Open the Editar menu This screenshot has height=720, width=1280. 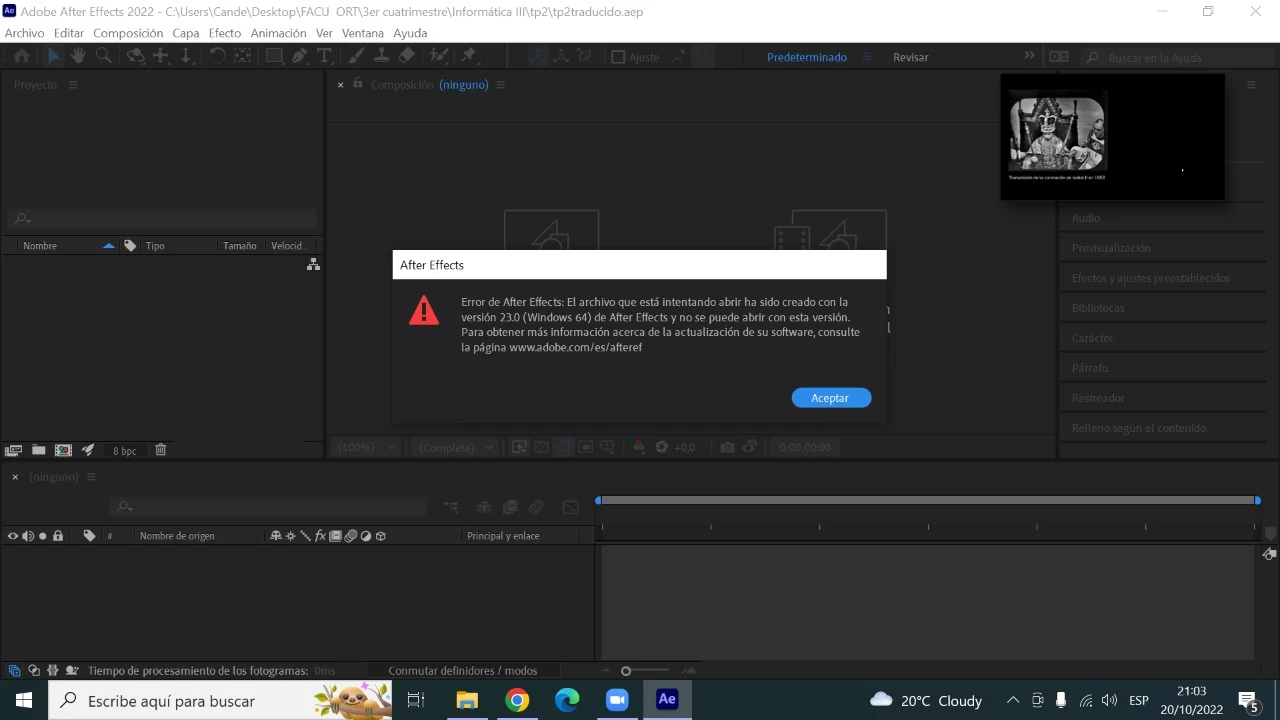point(69,33)
